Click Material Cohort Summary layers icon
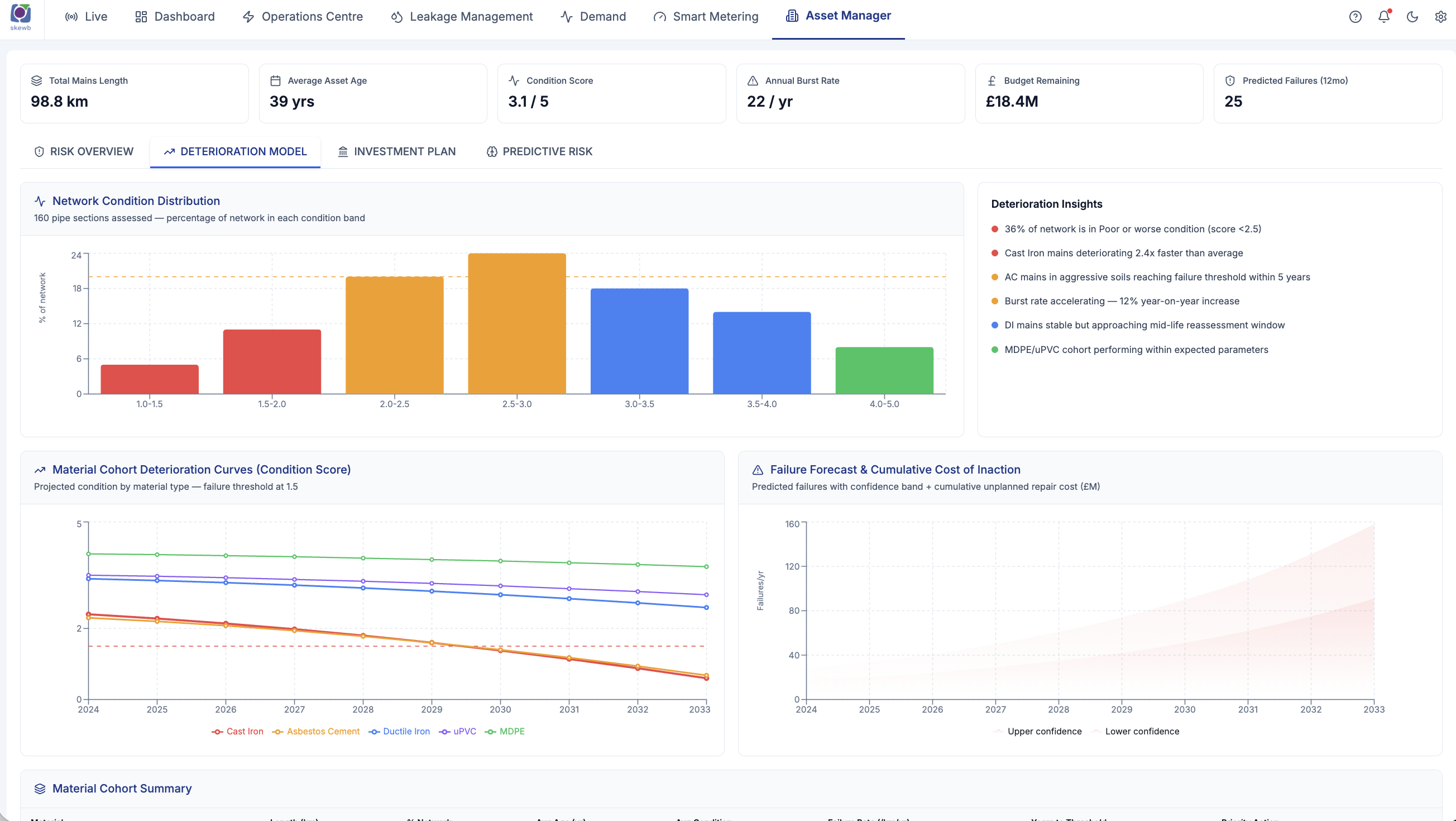 (x=40, y=789)
